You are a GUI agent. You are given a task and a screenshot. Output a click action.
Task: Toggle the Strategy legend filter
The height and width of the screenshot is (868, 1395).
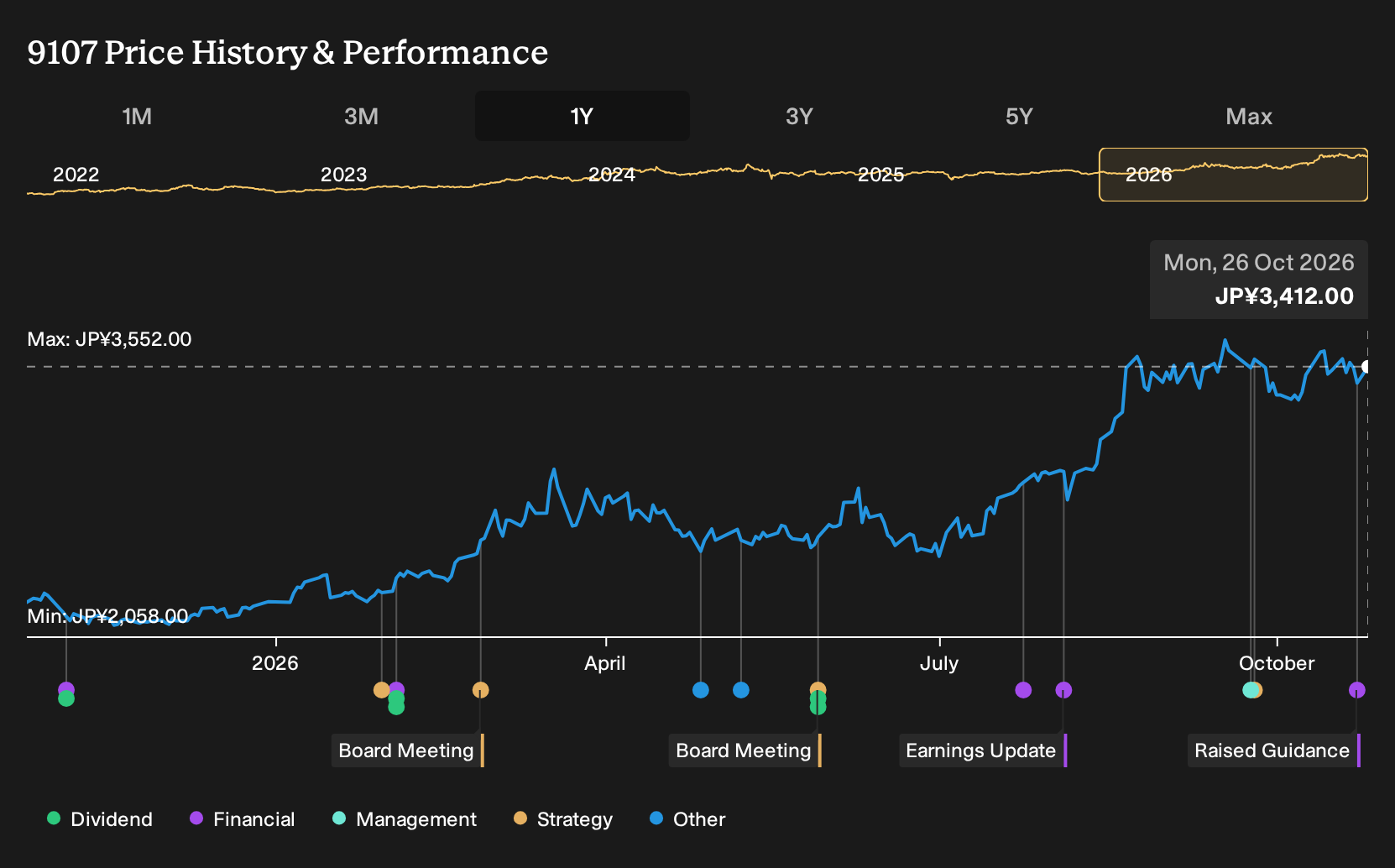click(563, 818)
